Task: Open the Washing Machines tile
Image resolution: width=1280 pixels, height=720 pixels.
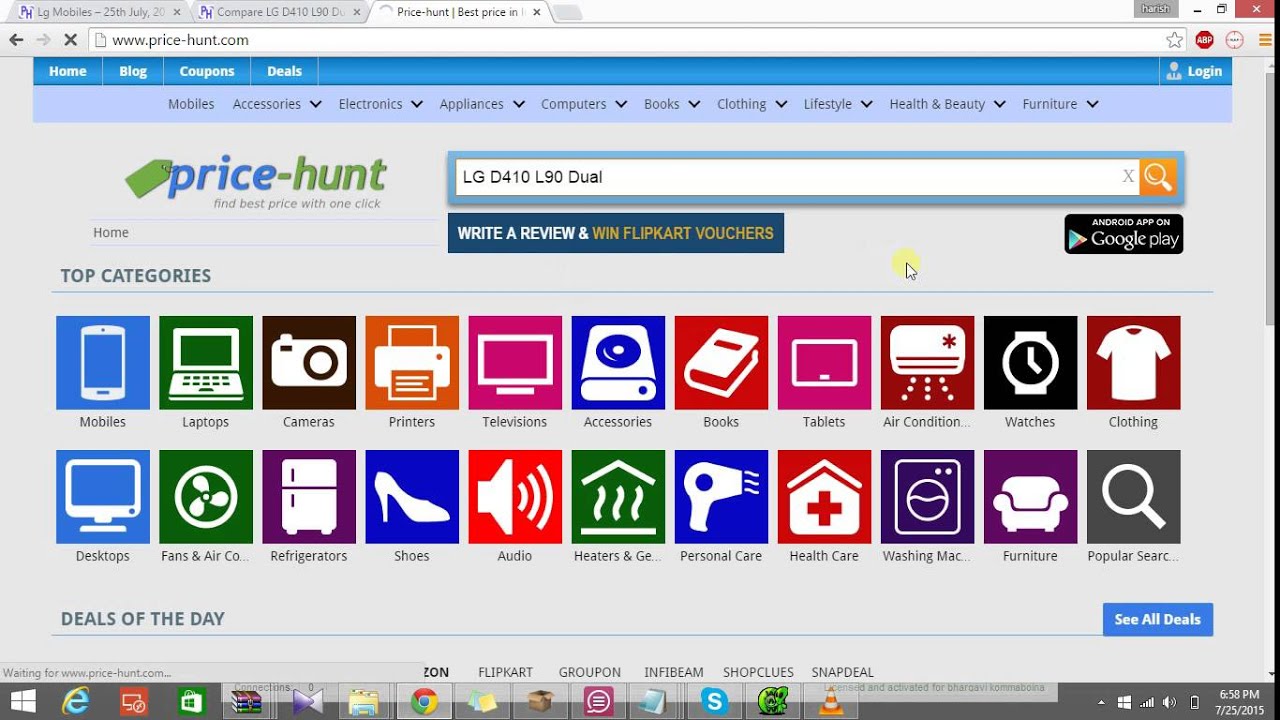Action: pyautogui.click(x=927, y=497)
